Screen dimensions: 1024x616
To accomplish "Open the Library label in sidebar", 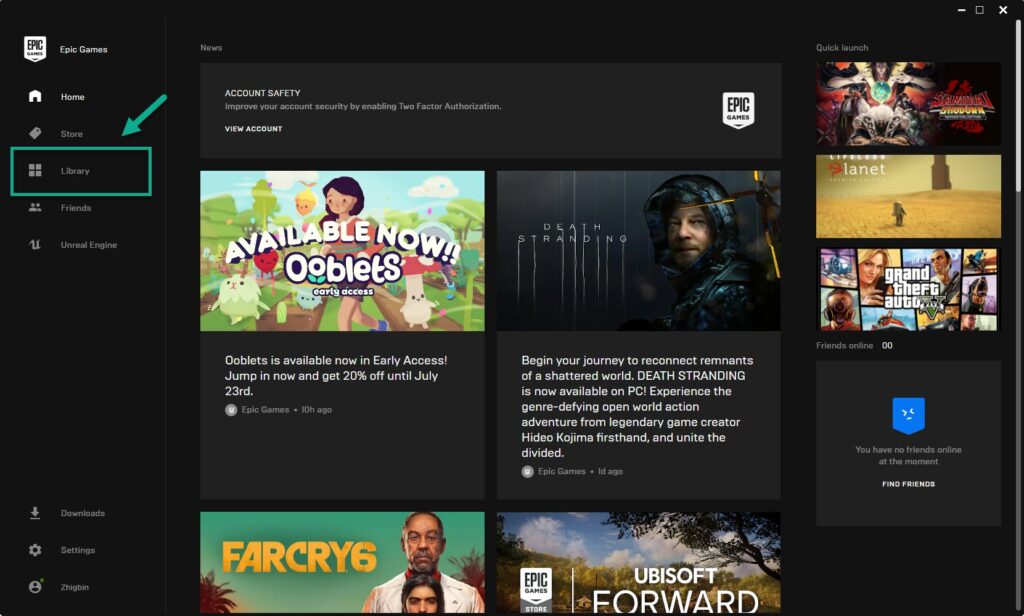I will point(75,171).
